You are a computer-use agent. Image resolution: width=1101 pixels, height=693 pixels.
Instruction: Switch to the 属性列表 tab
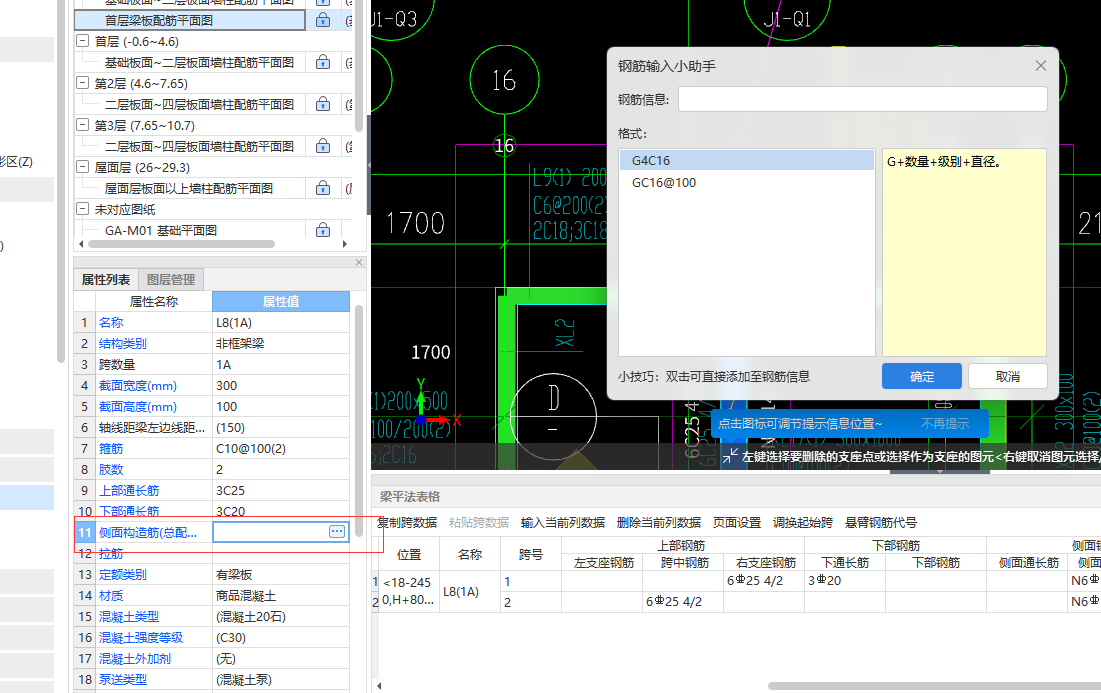click(x=106, y=279)
